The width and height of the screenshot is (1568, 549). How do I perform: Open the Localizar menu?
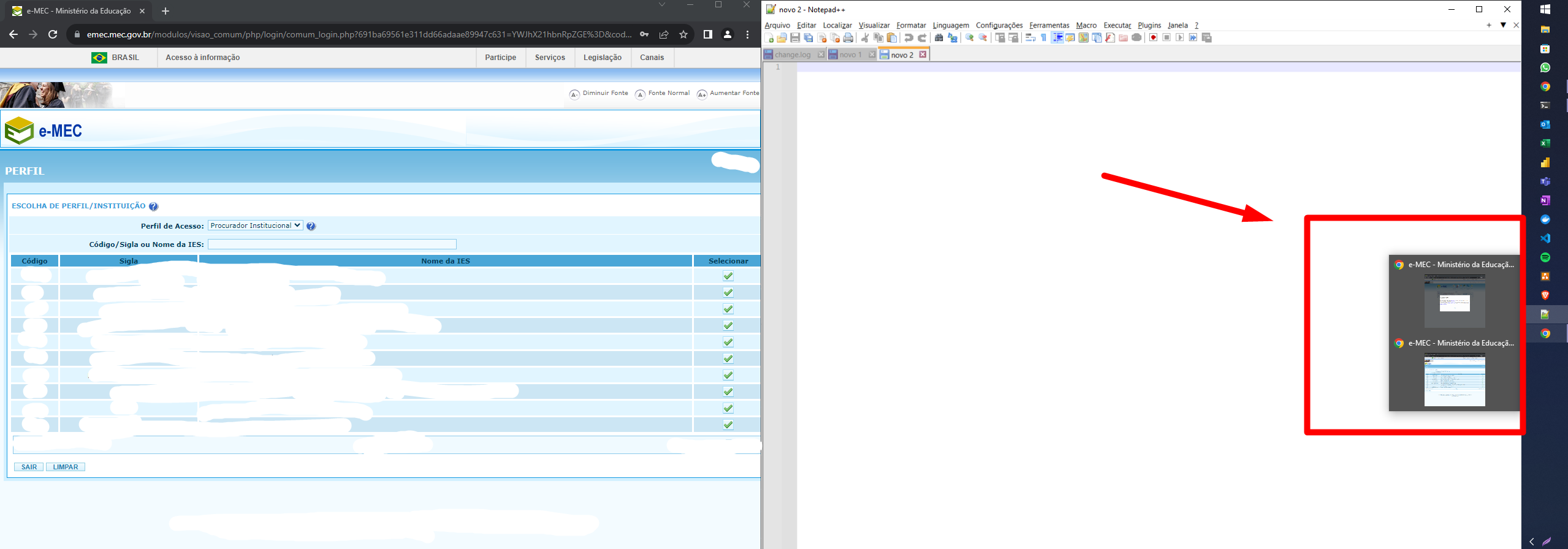click(x=837, y=25)
